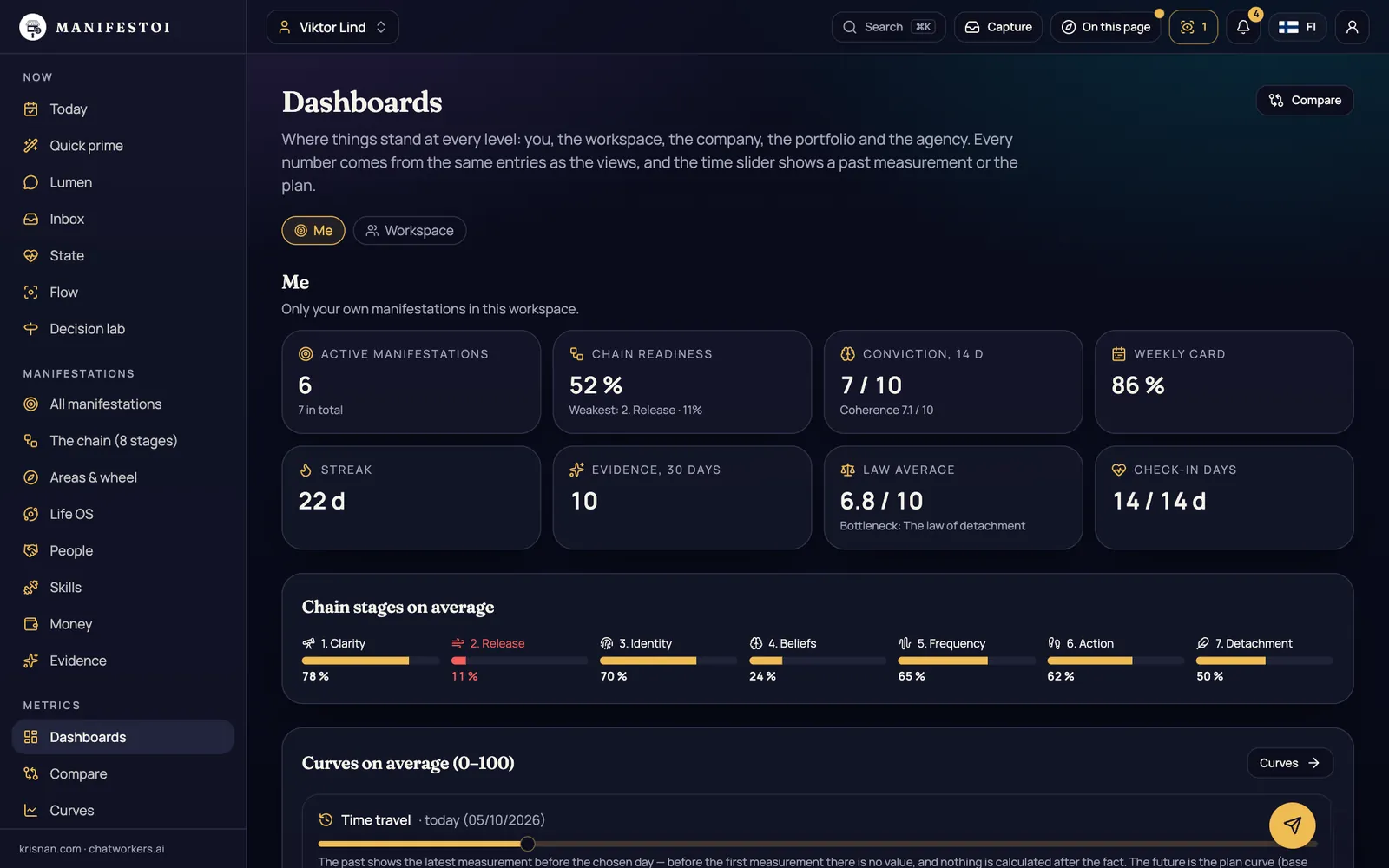
Task: Open the Evidence sparkle icon
Action: [x=31, y=661]
